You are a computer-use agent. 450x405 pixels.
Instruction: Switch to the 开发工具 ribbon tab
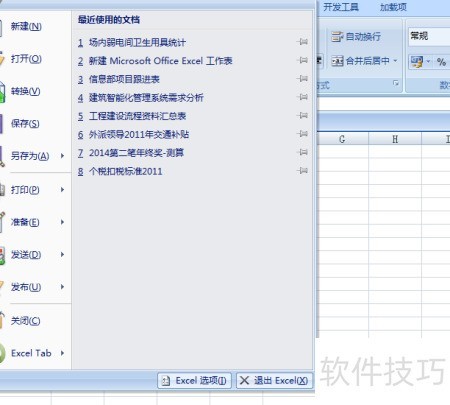[341, 7]
